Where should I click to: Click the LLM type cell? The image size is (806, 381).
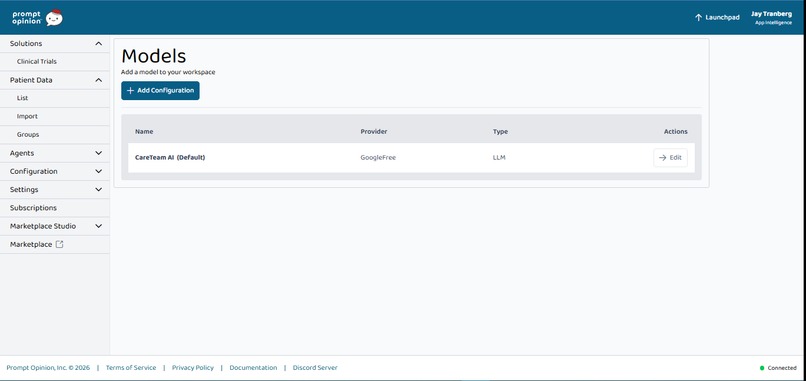pos(499,158)
